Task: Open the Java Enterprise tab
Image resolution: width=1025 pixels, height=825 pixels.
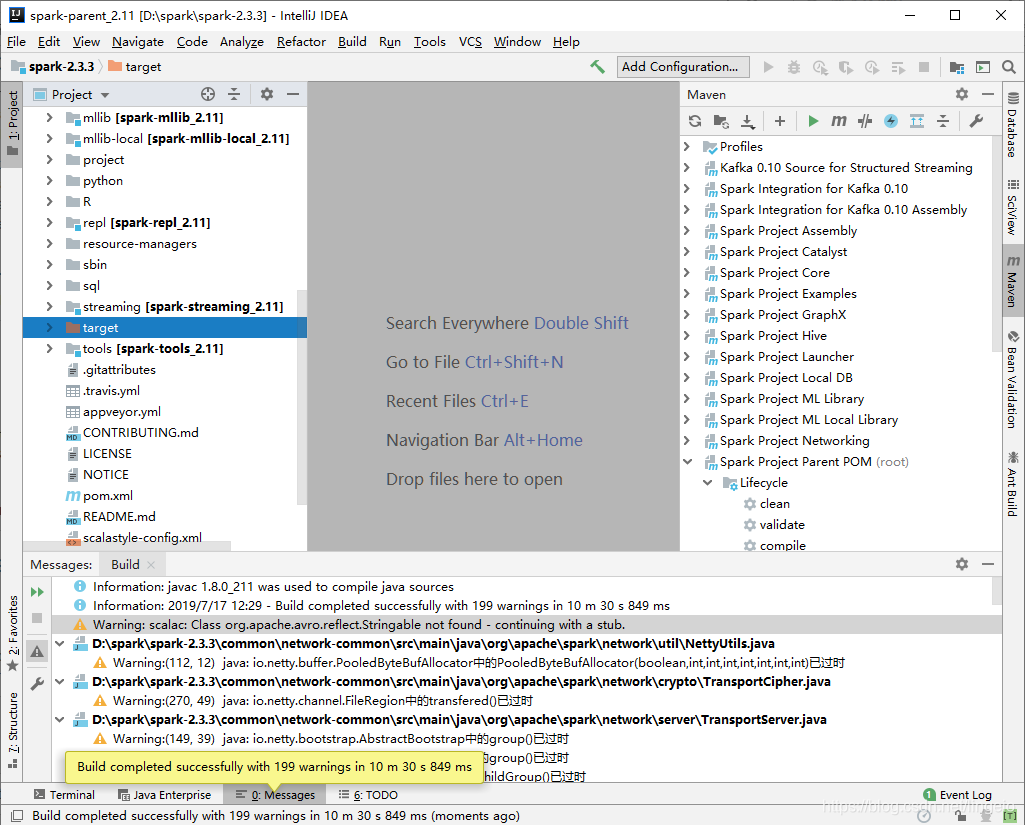Action: tap(164, 795)
